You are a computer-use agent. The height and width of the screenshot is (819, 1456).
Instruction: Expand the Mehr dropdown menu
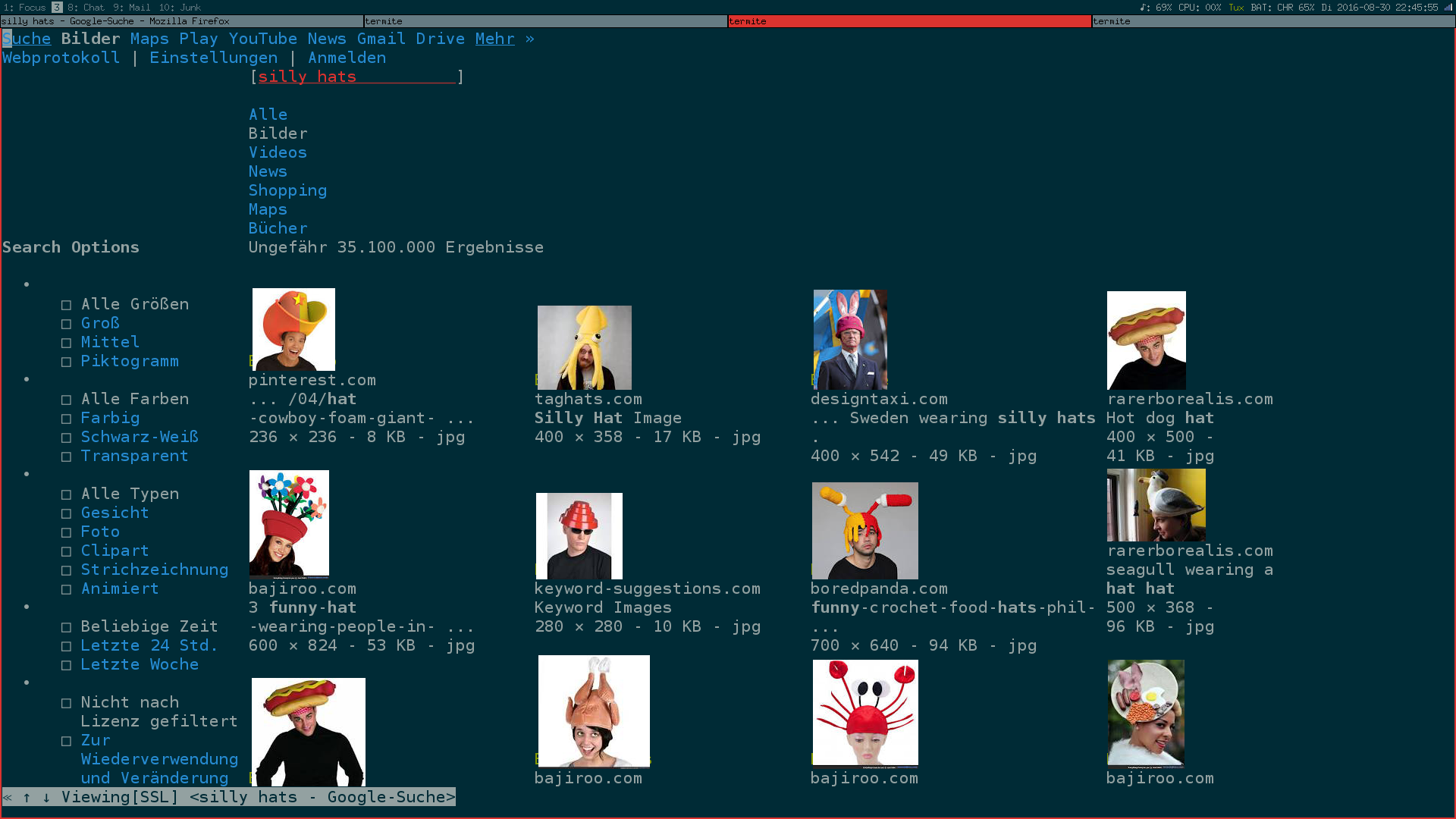tap(492, 39)
